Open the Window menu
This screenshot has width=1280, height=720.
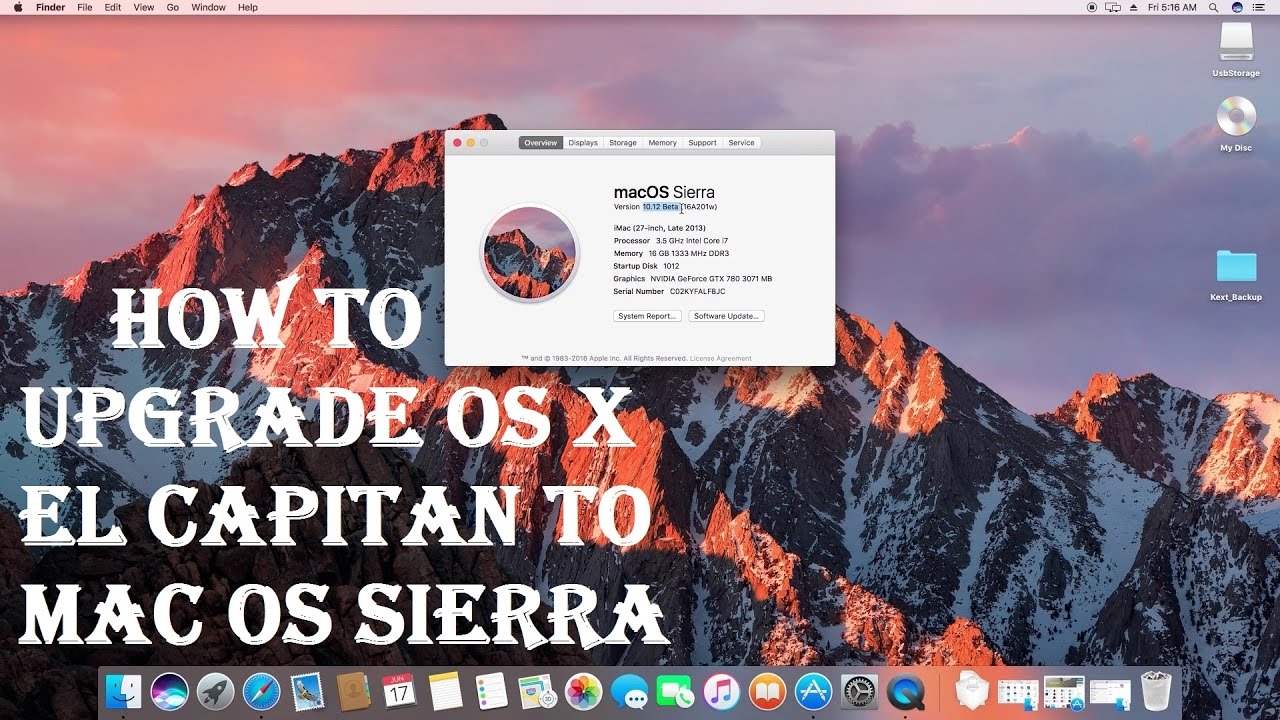[208, 7]
